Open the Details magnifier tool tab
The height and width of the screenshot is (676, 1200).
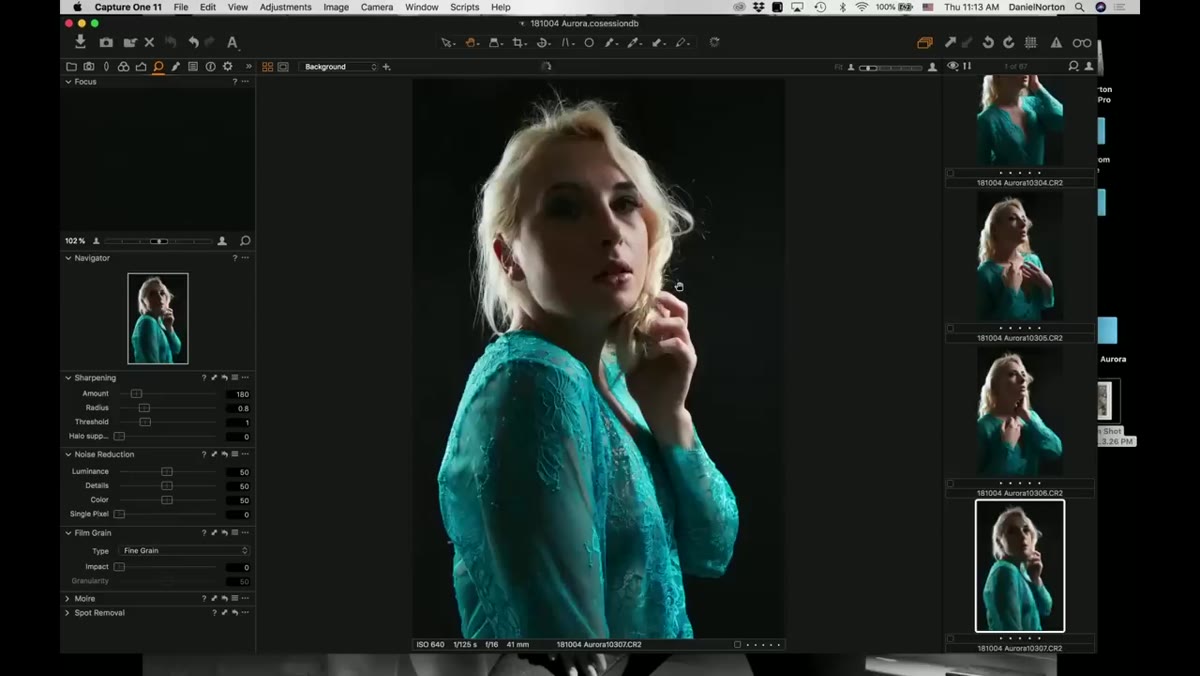coord(158,66)
